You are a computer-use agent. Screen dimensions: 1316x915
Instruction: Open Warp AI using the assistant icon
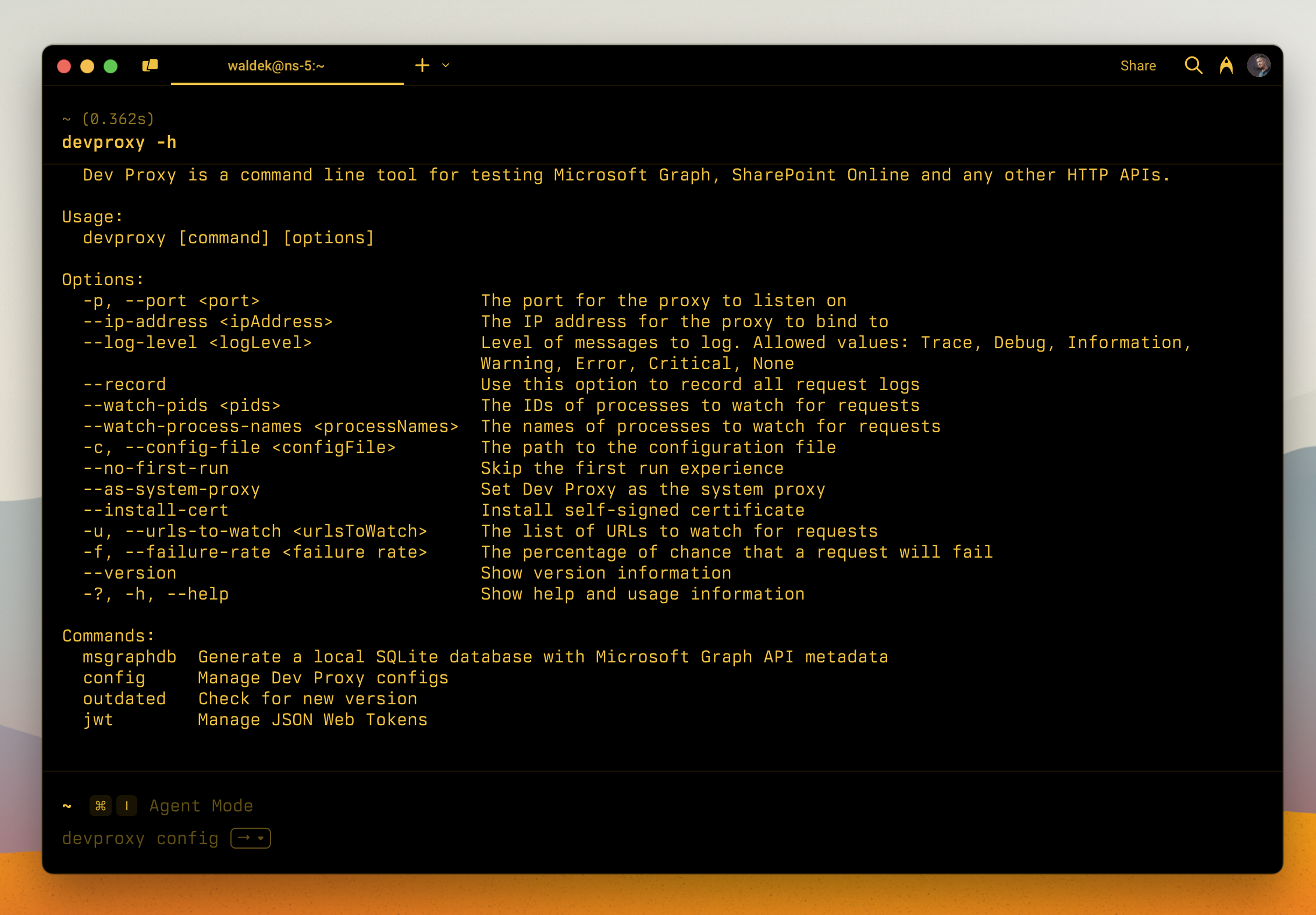(x=1227, y=66)
